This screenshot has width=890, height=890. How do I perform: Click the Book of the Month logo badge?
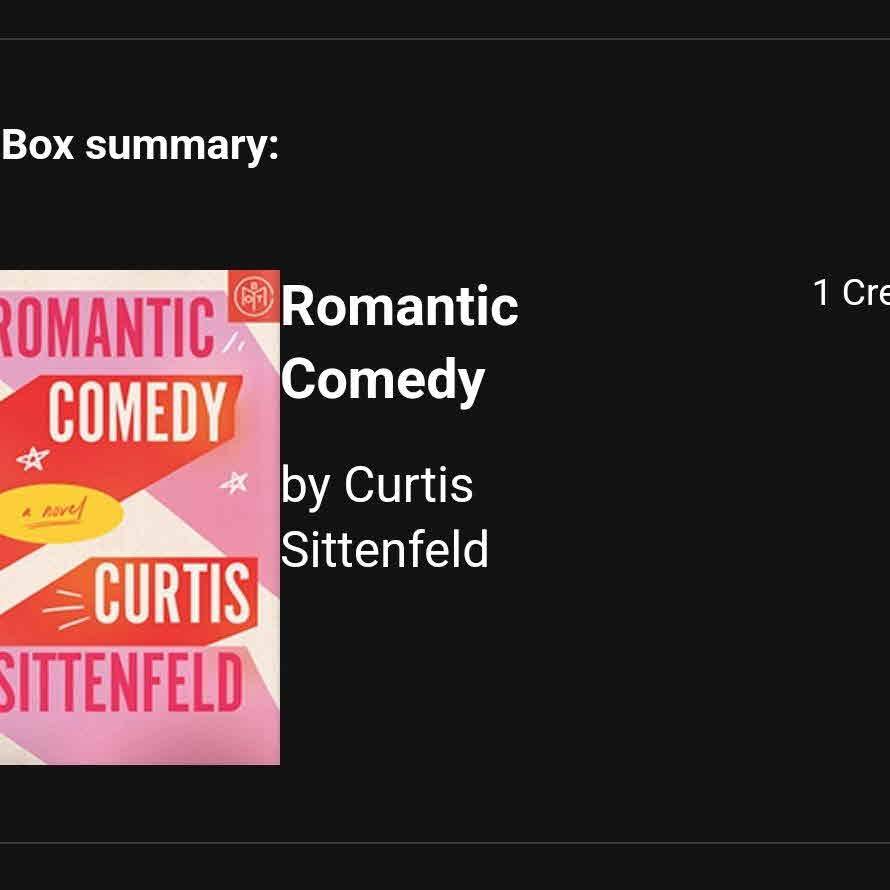pos(253,296)
